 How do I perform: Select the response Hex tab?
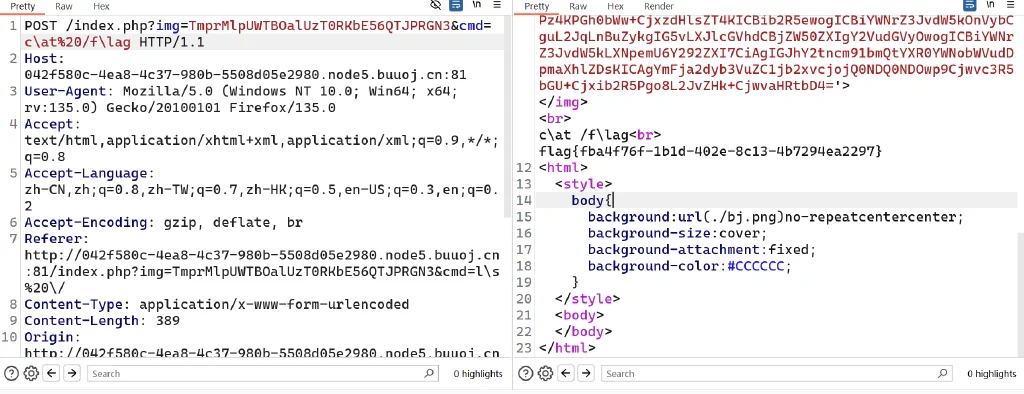[x=615, y=7]
